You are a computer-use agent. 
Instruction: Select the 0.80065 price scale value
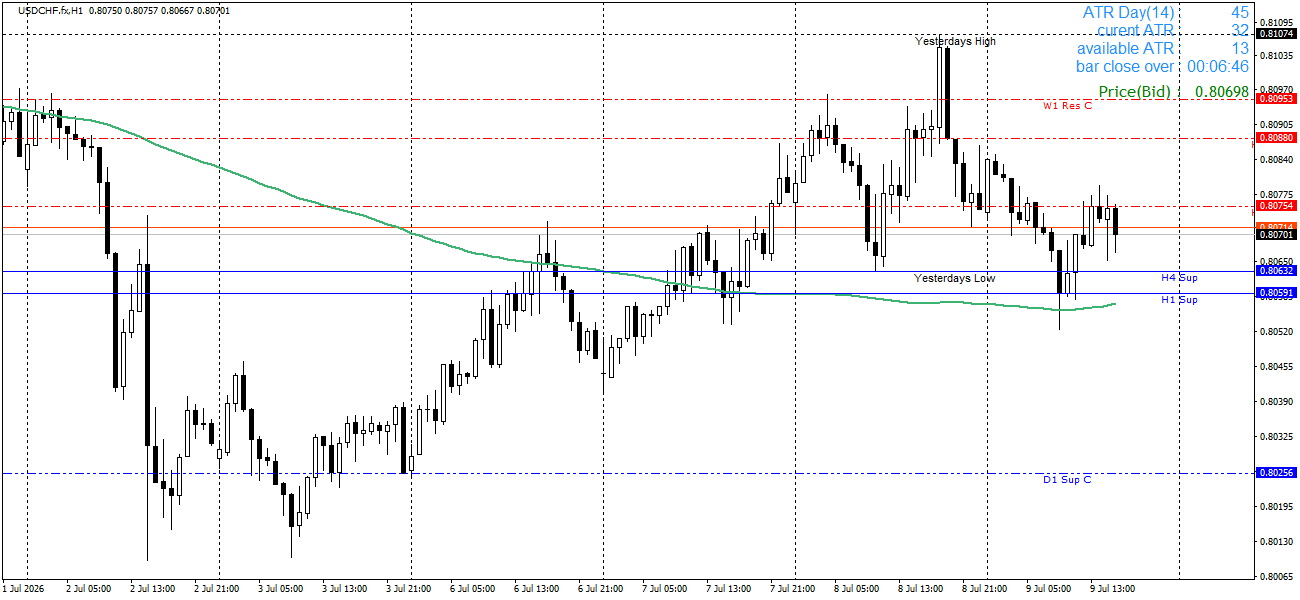click(x=1276, y=576)
